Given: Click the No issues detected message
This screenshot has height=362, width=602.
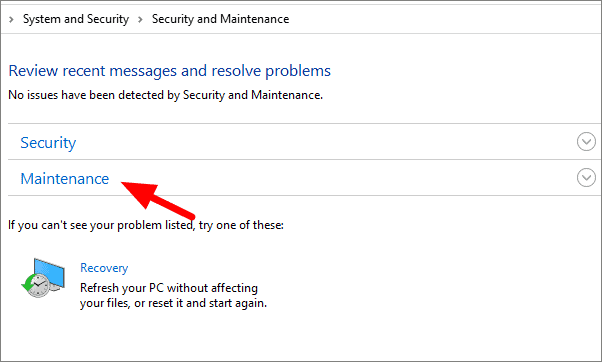Looking at the screenshot, I should (x=165, y=95).
